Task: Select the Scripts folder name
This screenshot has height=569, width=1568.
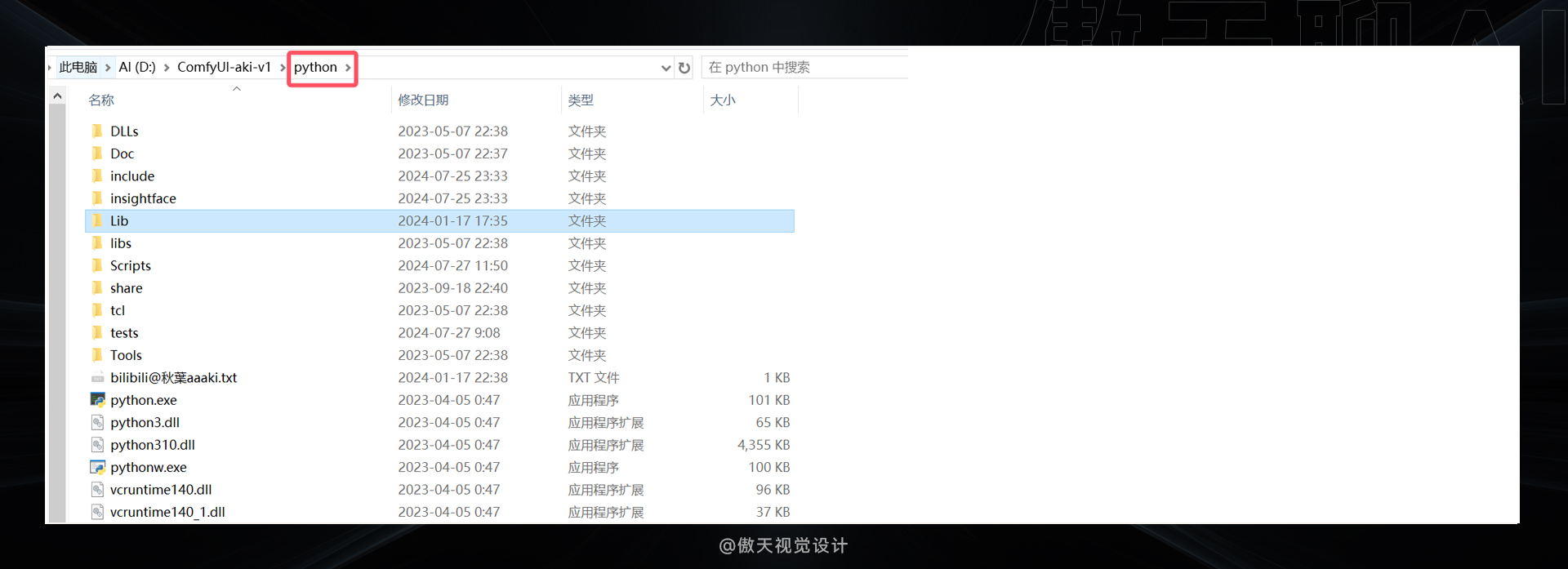Action: [x=131, y=265]
